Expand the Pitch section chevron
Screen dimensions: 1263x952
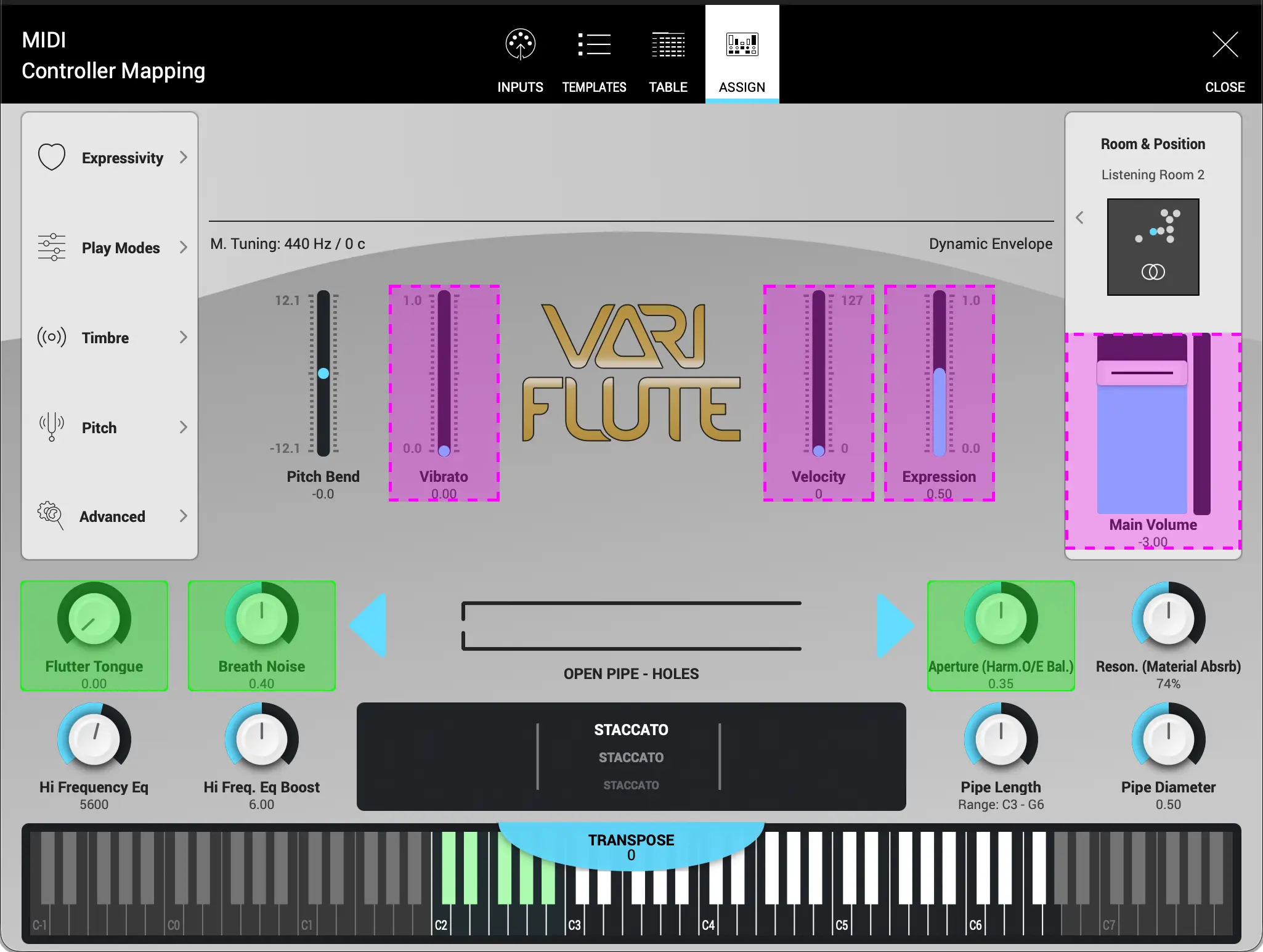184,426
